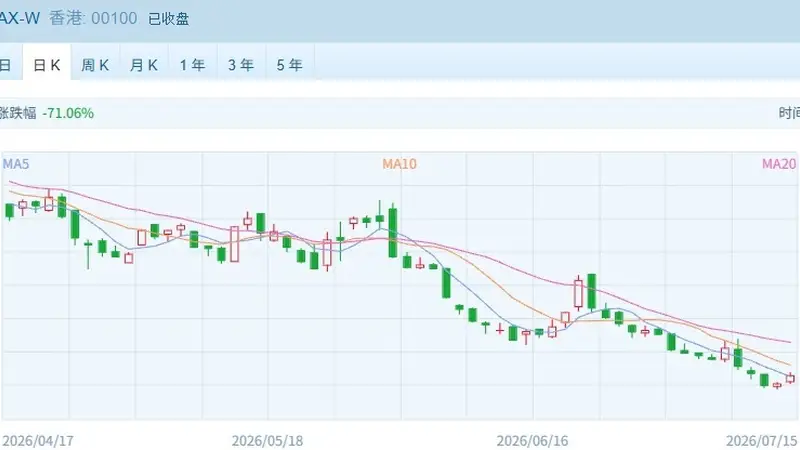Image resolution: width=800 pixels, height=450 pixels.
Task: Click the 2026/07/15 date axis label
Action: pos(762,441)
